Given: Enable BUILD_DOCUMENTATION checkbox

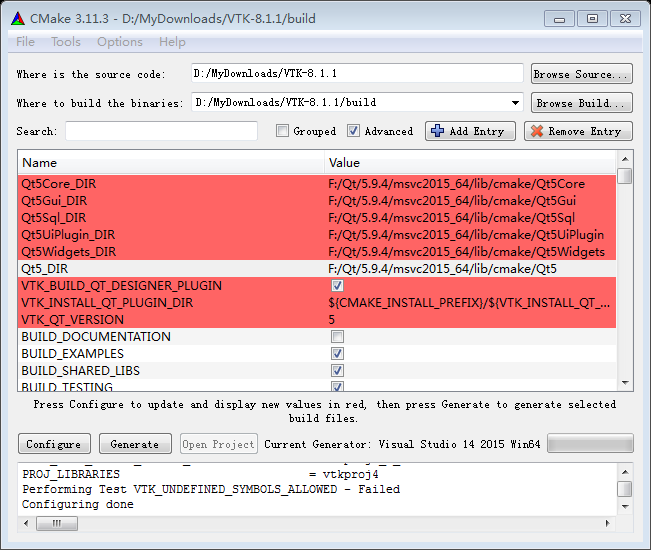Looking at the screenshot, I should coord(337,336).
